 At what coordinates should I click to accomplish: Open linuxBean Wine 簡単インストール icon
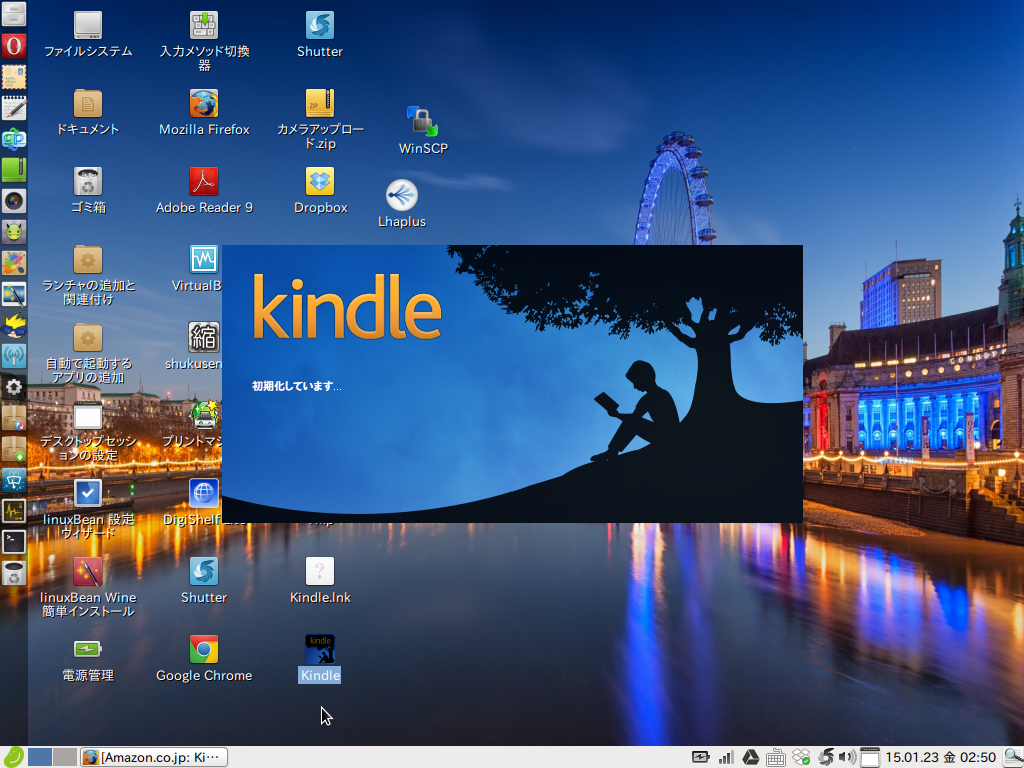(88, 571)
